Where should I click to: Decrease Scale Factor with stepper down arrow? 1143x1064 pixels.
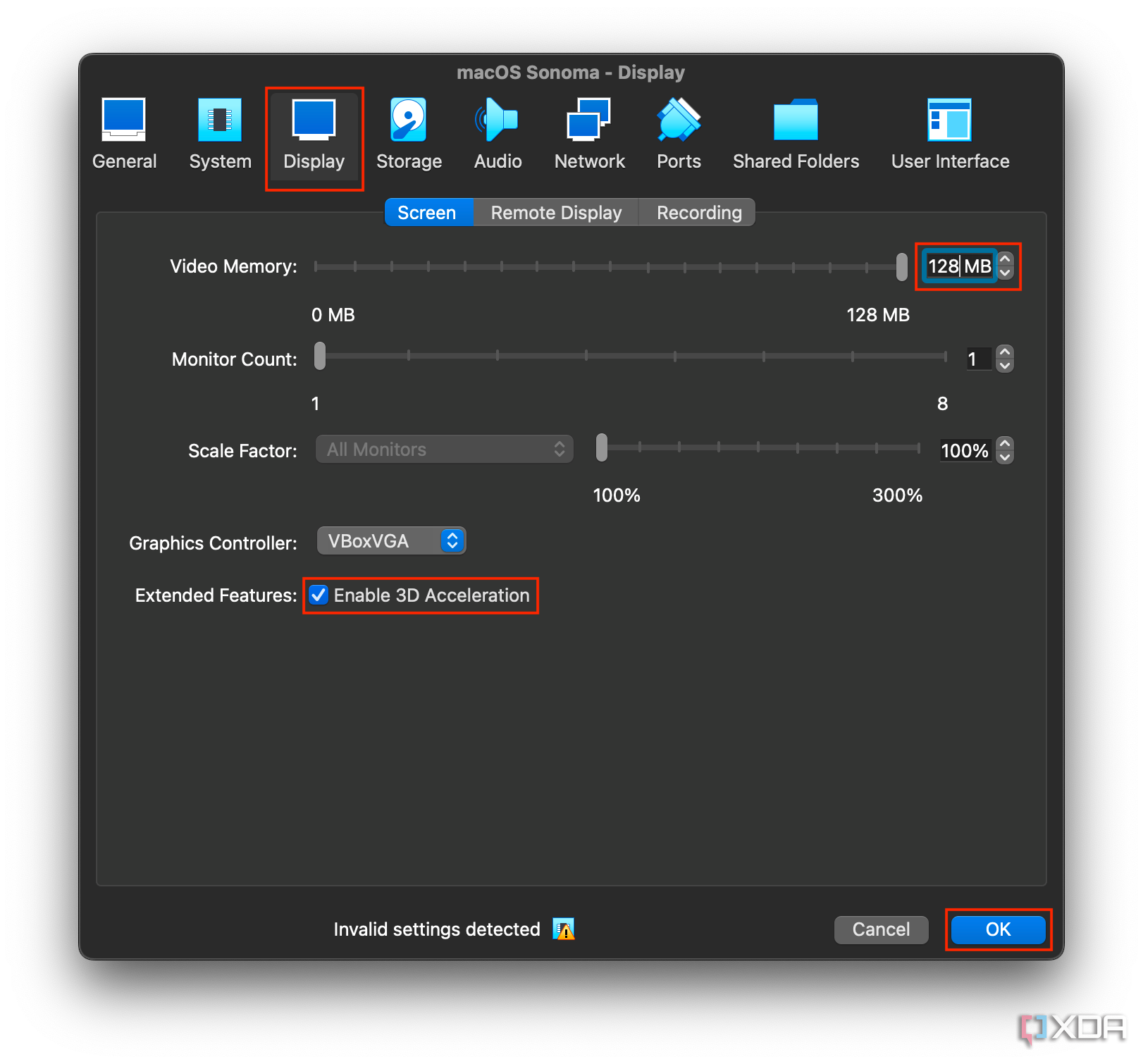click(1006, 457)
